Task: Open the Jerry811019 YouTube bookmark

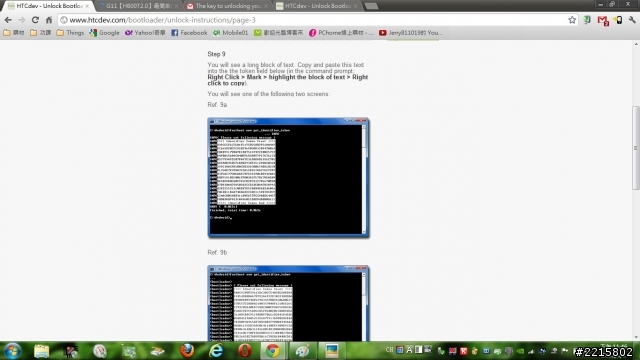Action: point(410,33)
